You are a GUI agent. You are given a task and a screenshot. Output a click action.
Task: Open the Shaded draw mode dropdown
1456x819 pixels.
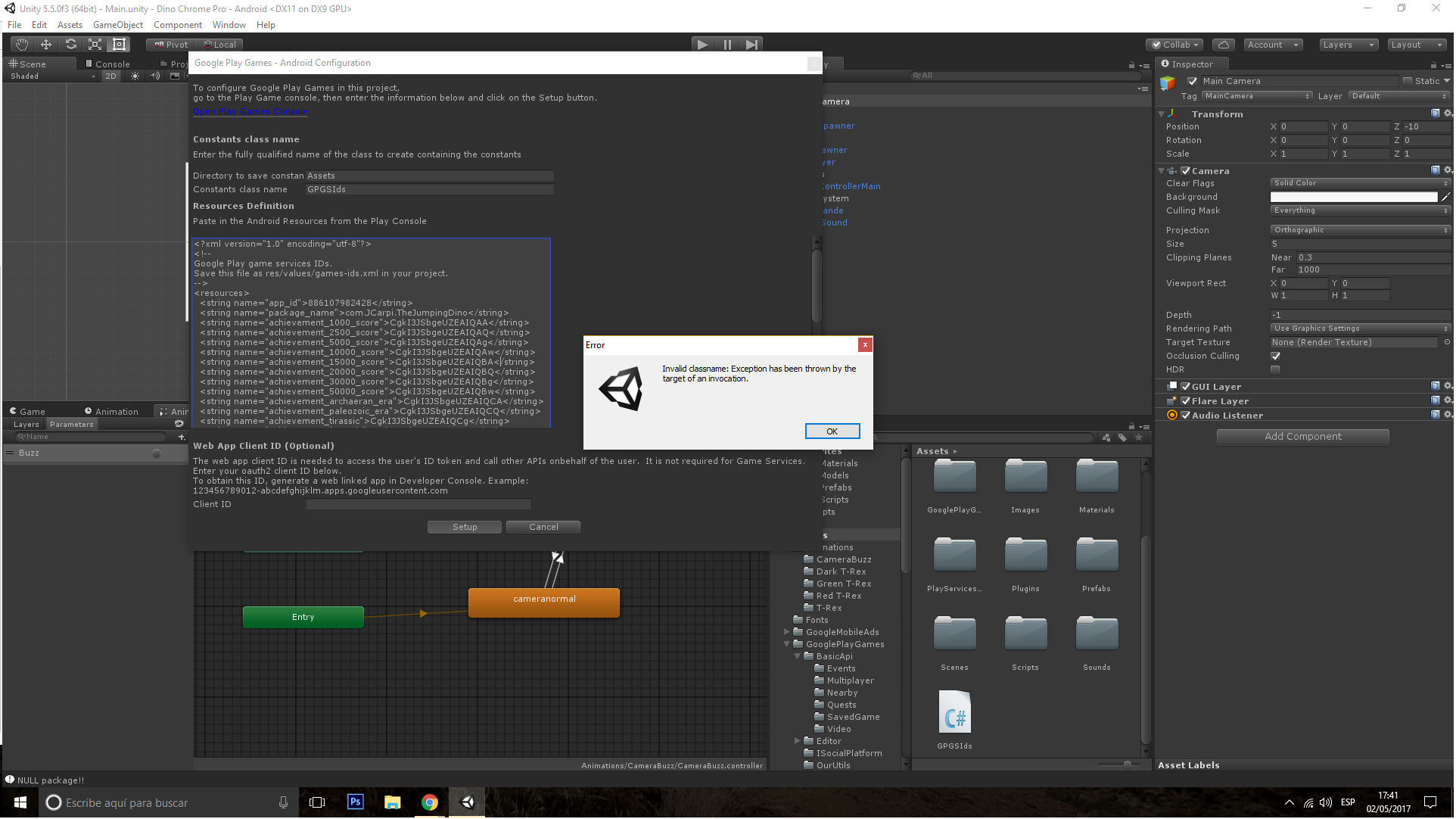pos(52,76)
